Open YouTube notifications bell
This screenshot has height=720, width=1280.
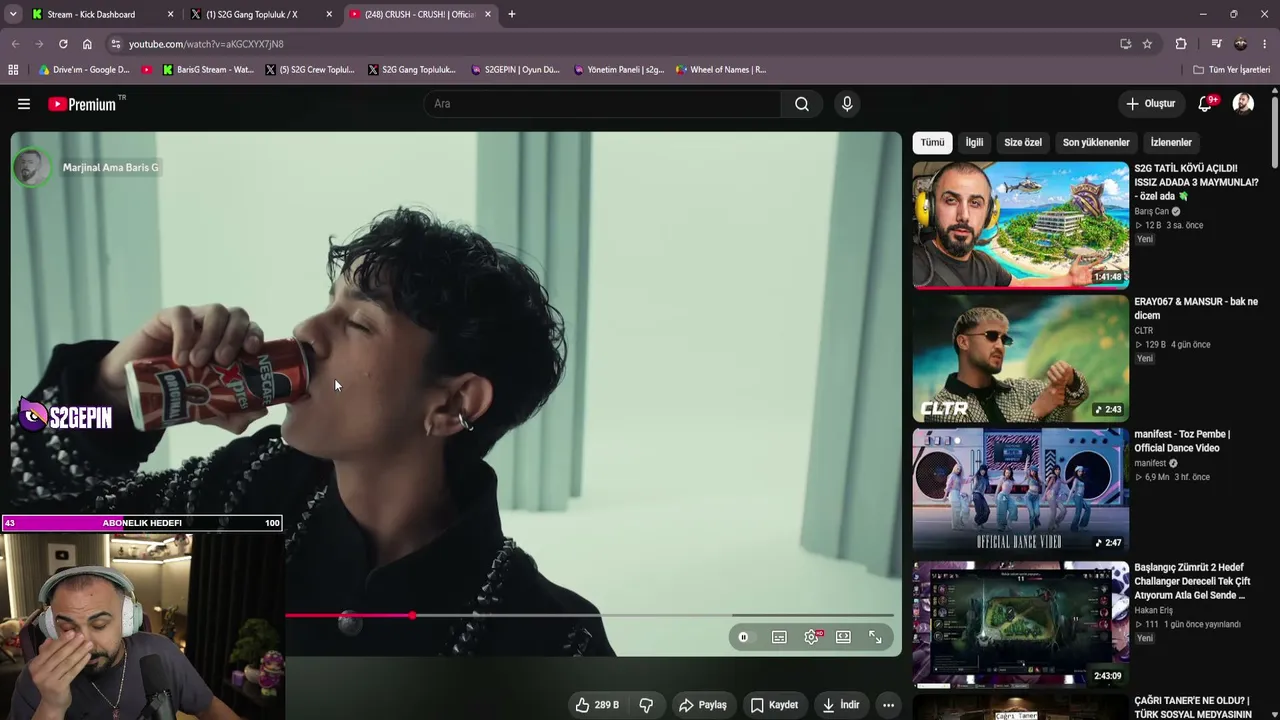1206,104
